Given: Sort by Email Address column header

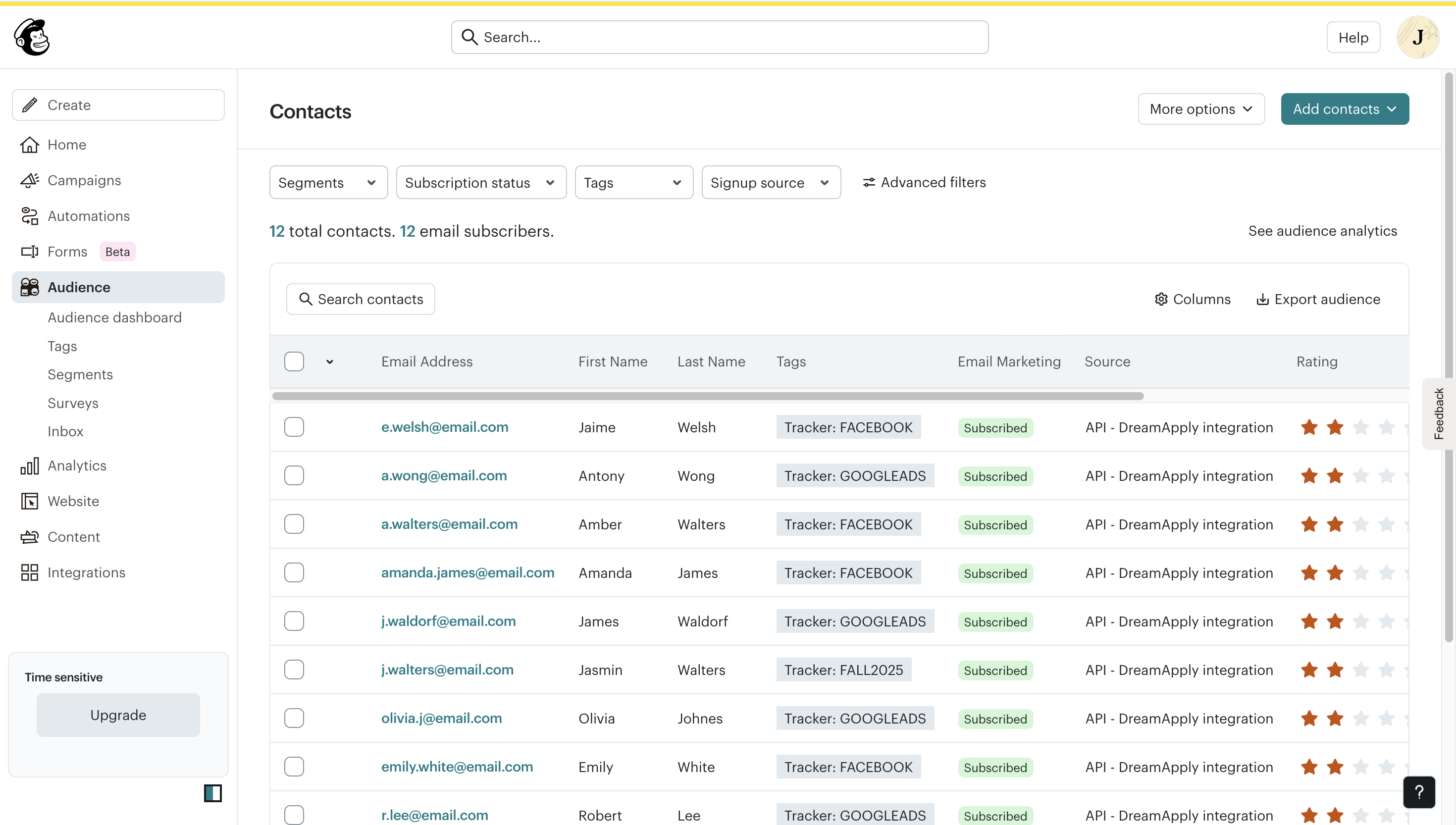Looking at the screenshot, I should 426,361.
